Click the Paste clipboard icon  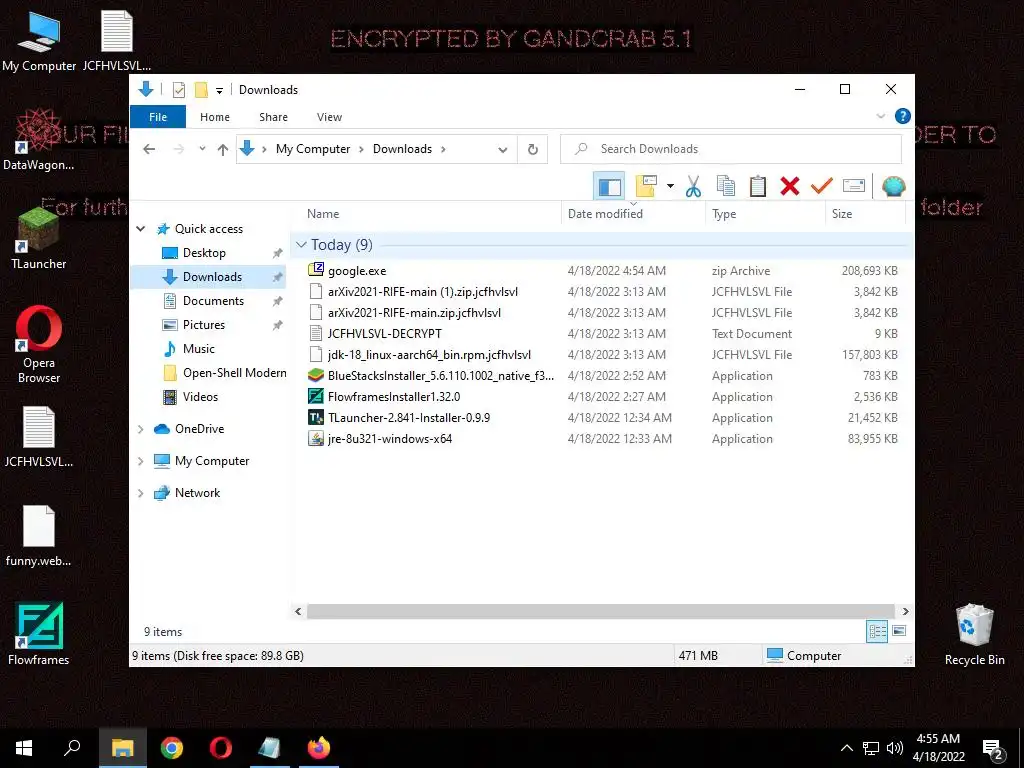758,187
